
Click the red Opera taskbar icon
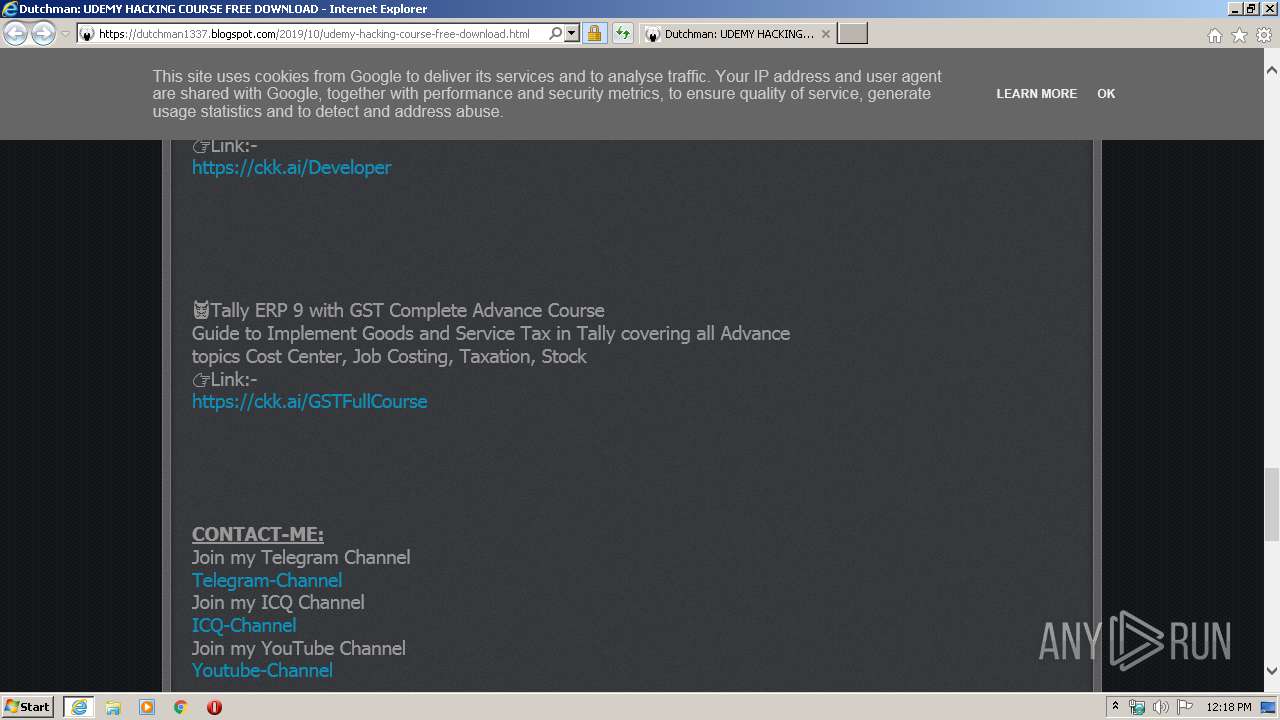(214, 707)
